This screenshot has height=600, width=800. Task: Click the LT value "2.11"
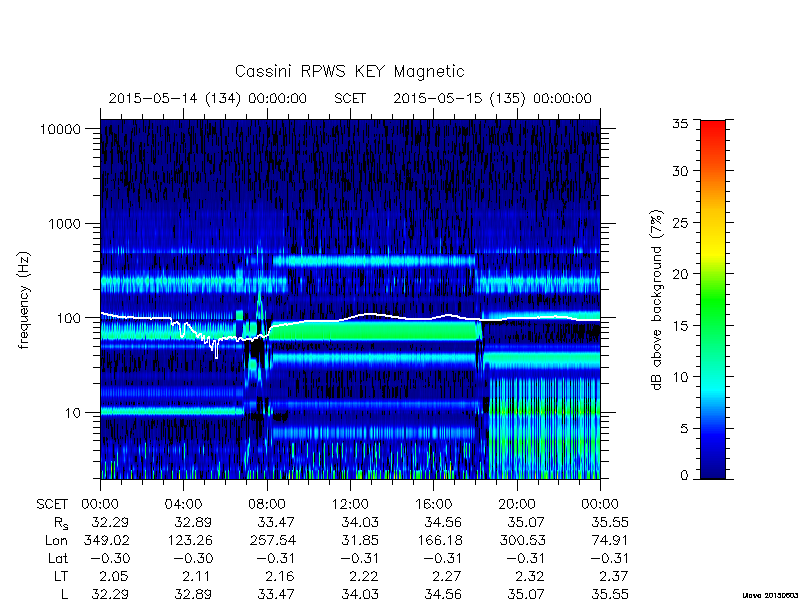click(x=197, y=577)
